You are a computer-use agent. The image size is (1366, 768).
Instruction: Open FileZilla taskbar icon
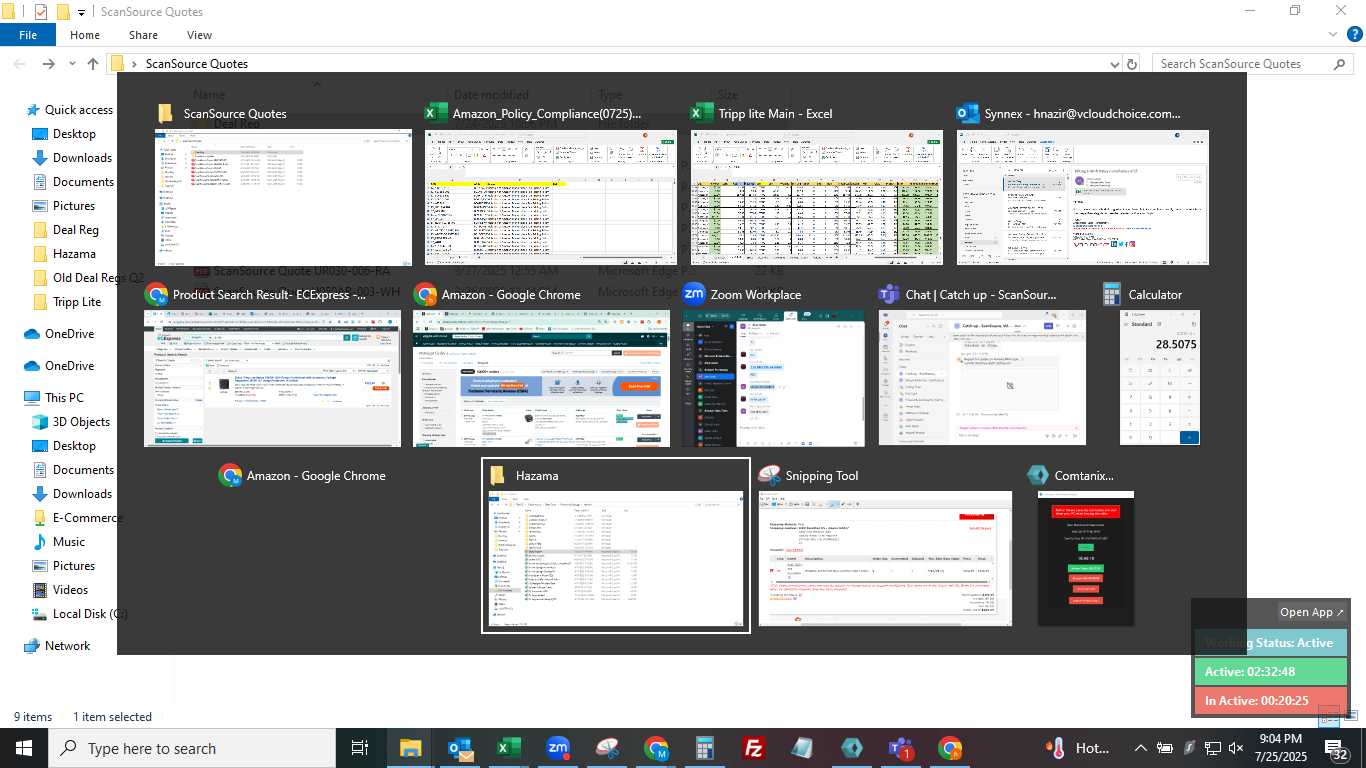point(754,748)
